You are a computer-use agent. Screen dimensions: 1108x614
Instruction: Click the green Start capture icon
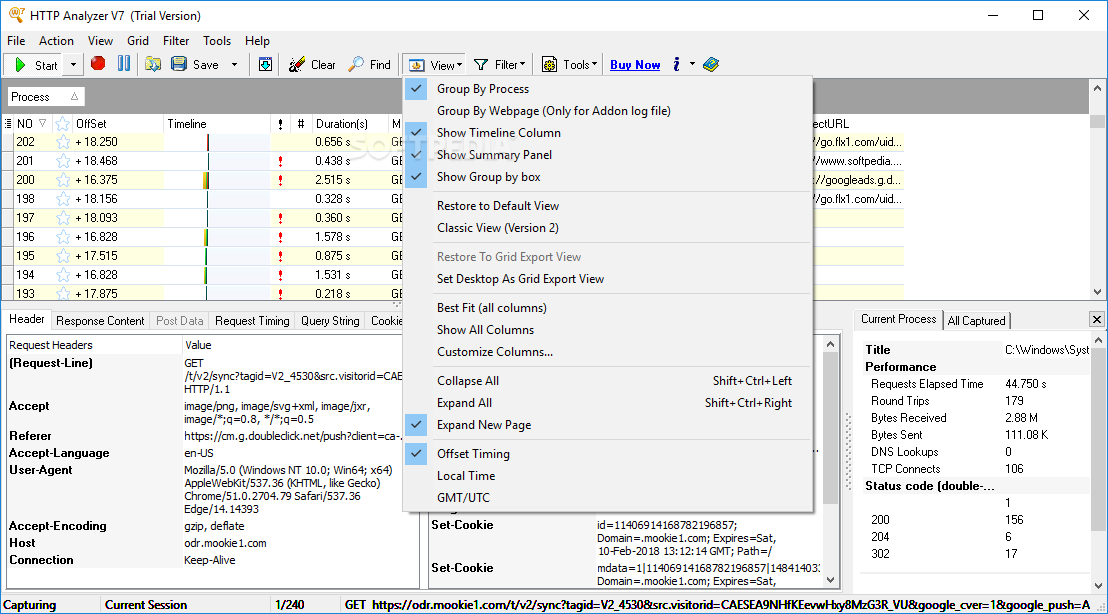pyautogui.click(x=20, y=65)
